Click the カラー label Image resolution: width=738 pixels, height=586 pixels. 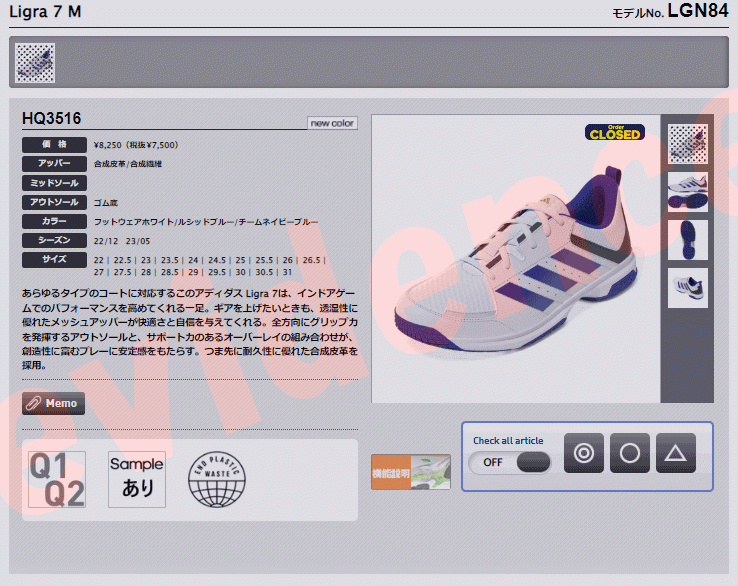point(54,221)
